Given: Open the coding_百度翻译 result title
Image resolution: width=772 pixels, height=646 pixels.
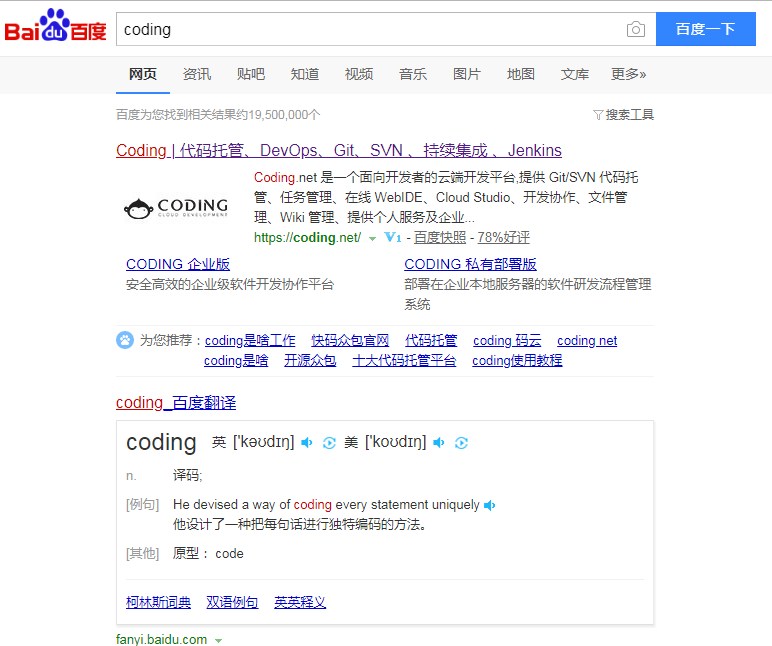Looking at the screenshot, I should point(176,403).
